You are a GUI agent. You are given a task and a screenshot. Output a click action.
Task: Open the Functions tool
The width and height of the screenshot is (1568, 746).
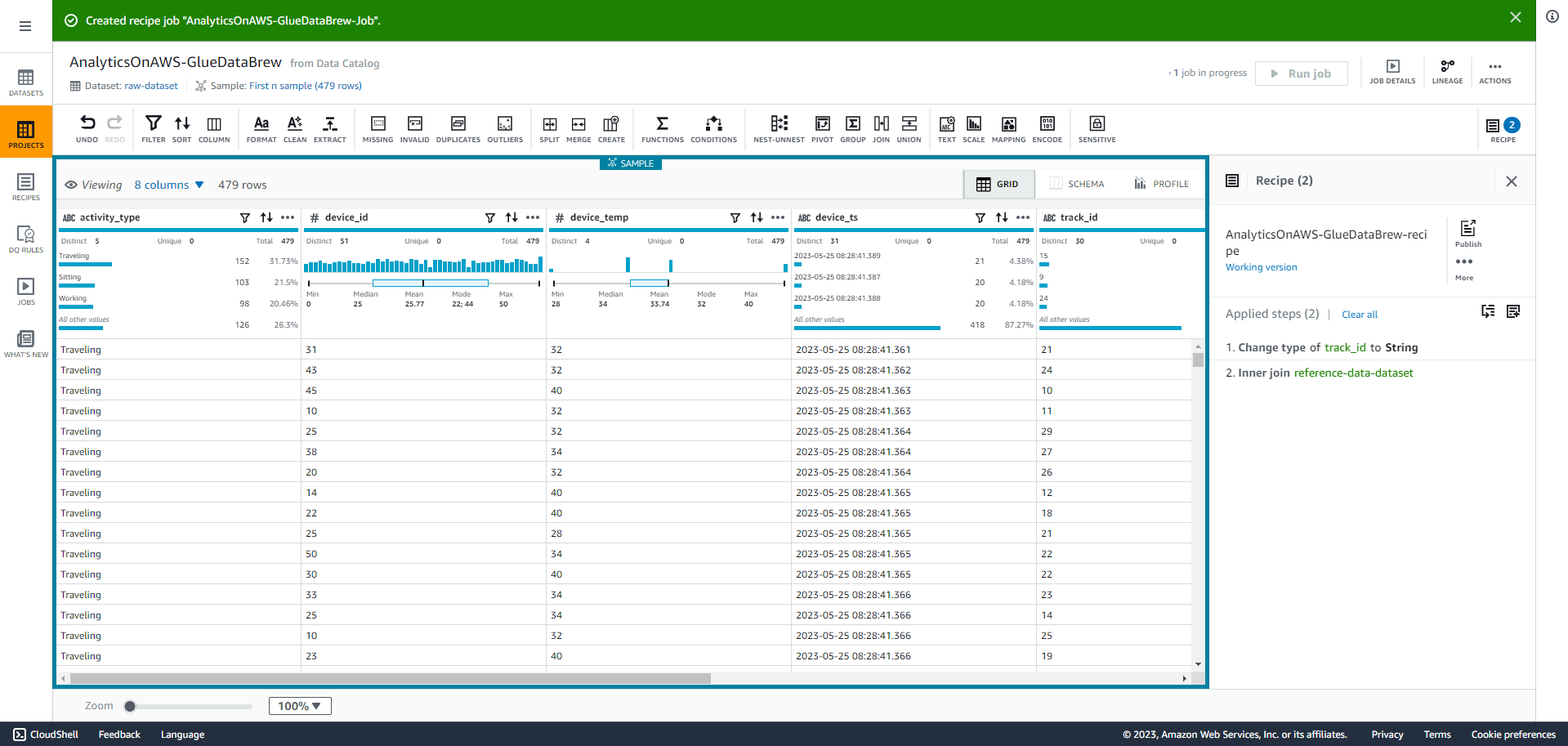click(663, 129)
